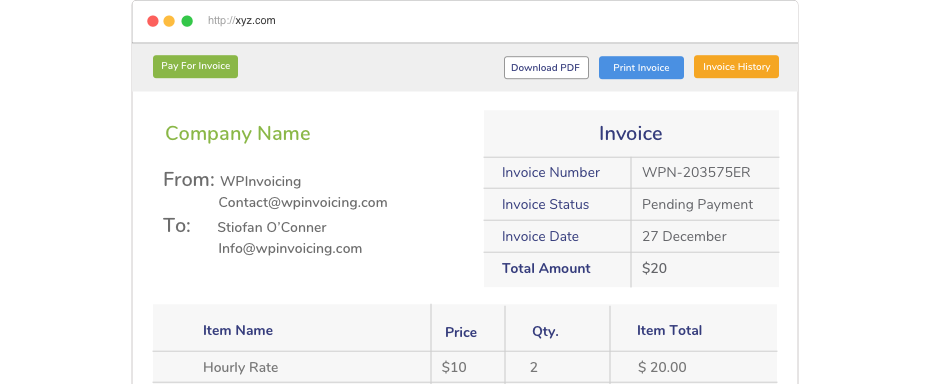The height and width of the screenshot is (384, 943).
Task: Click the xyz.com address bar URL
Action: click(242, 20)
